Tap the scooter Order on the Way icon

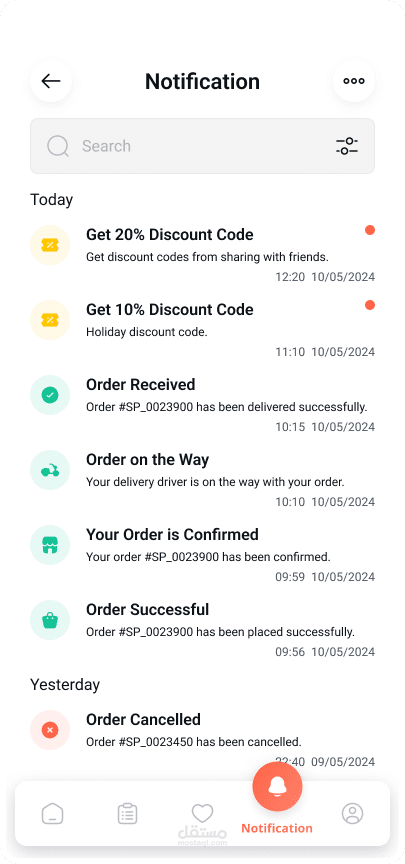50,470
